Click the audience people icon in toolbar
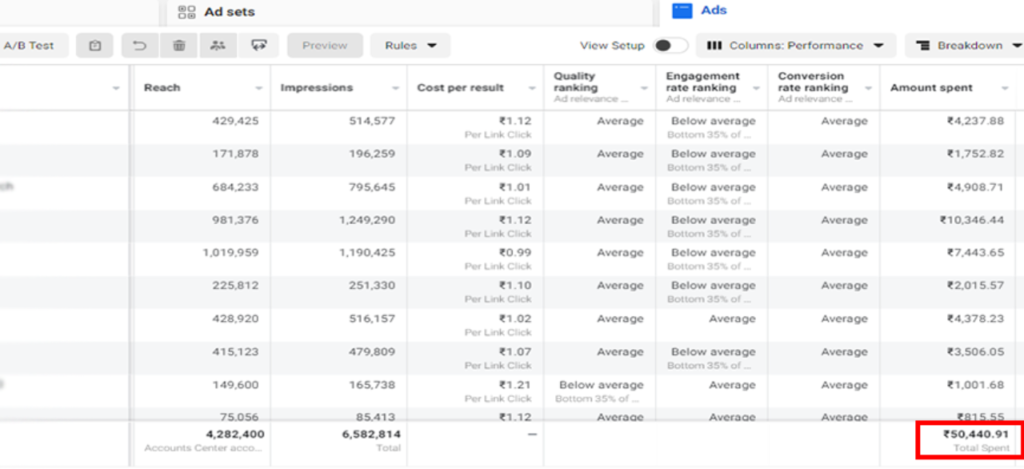The image size is (1024, 469). pyautogui.click(x=218, y=45)
